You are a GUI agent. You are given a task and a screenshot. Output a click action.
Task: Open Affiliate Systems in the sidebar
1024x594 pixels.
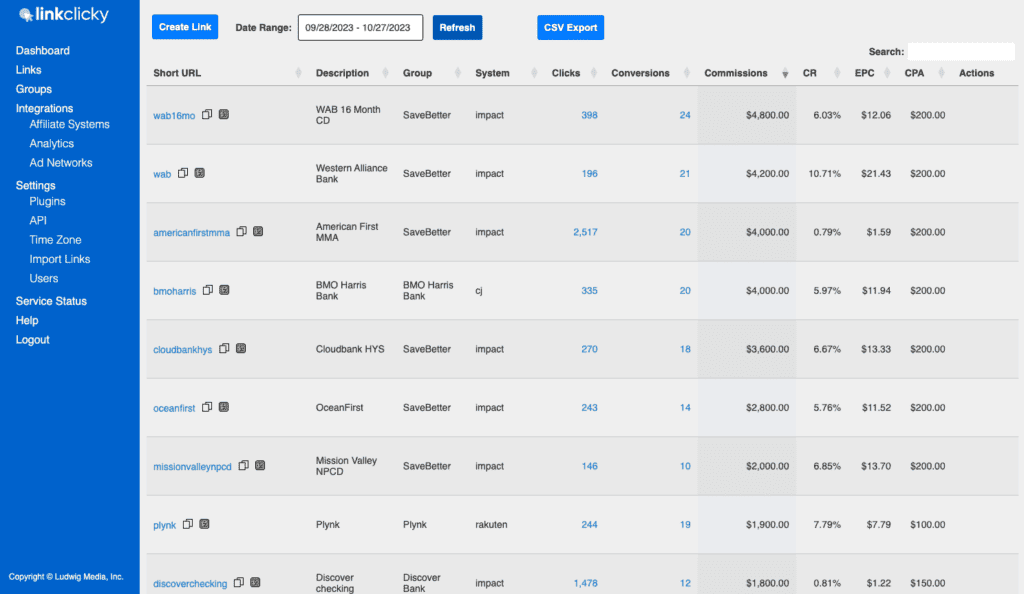(69, 124)
